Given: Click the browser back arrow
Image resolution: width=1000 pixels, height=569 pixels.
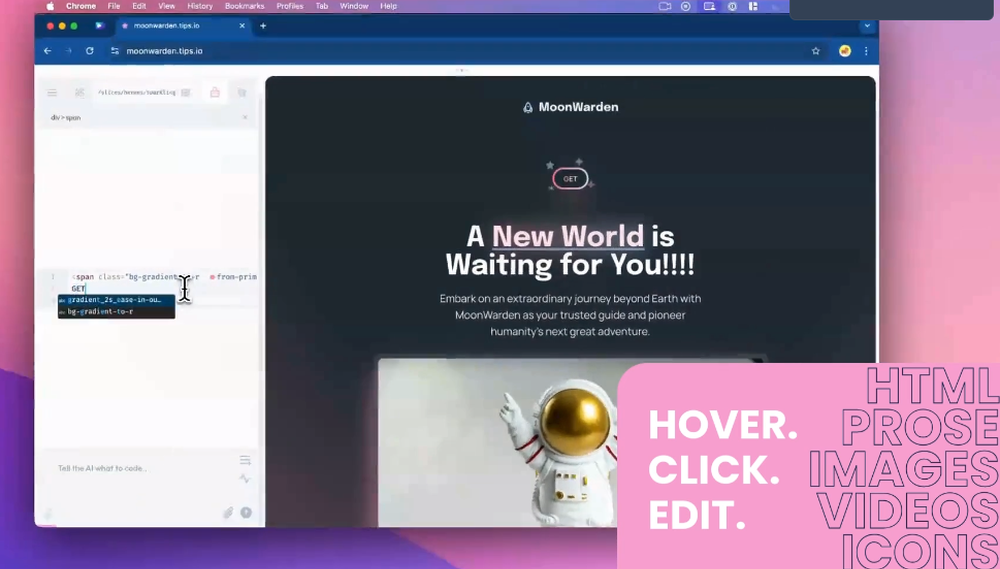Looking at the screenshot, I should (47, 51).
